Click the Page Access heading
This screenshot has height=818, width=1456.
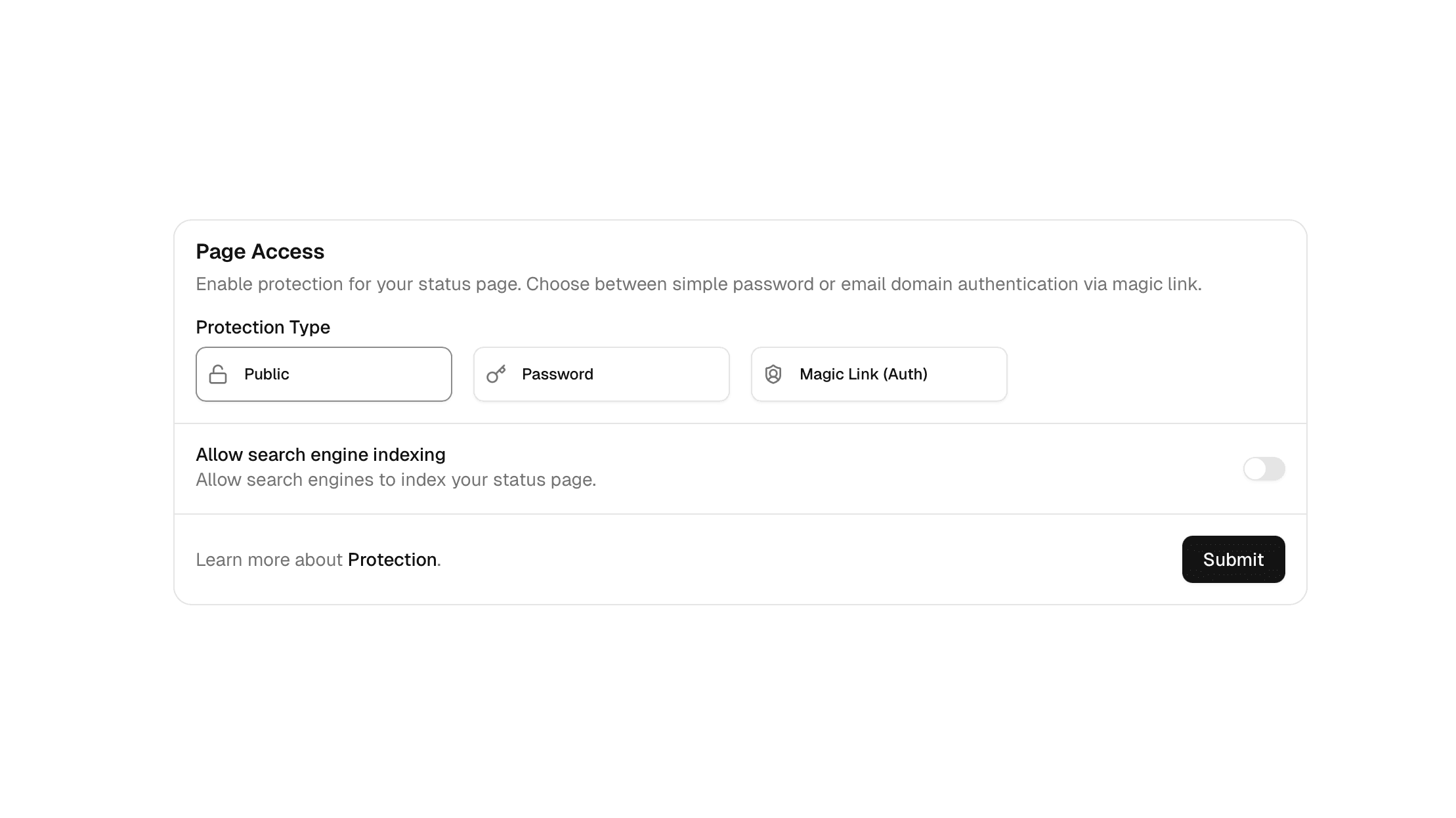click(x=260, y=251)
